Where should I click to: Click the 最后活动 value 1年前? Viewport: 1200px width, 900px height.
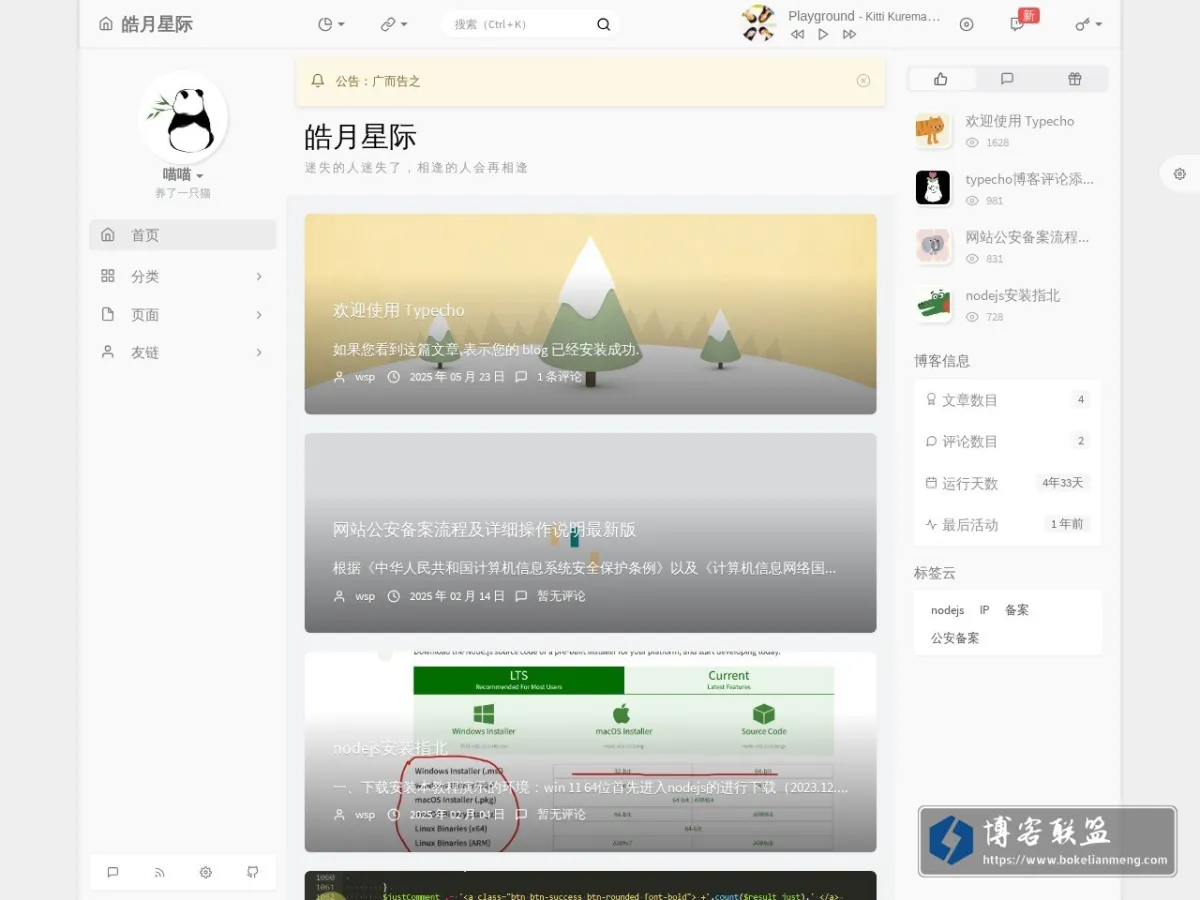tap(1067, 524)
